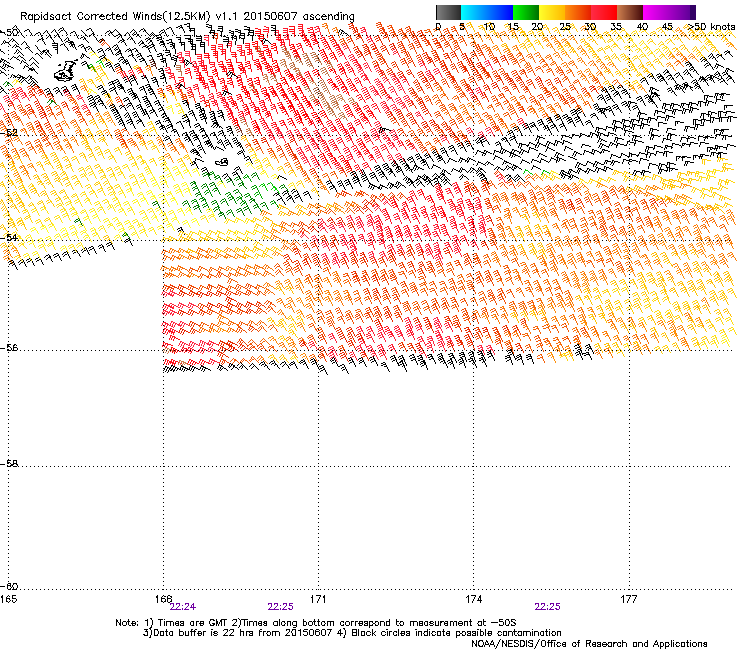Click the purple '22:24' time label

tap(183, 607)
